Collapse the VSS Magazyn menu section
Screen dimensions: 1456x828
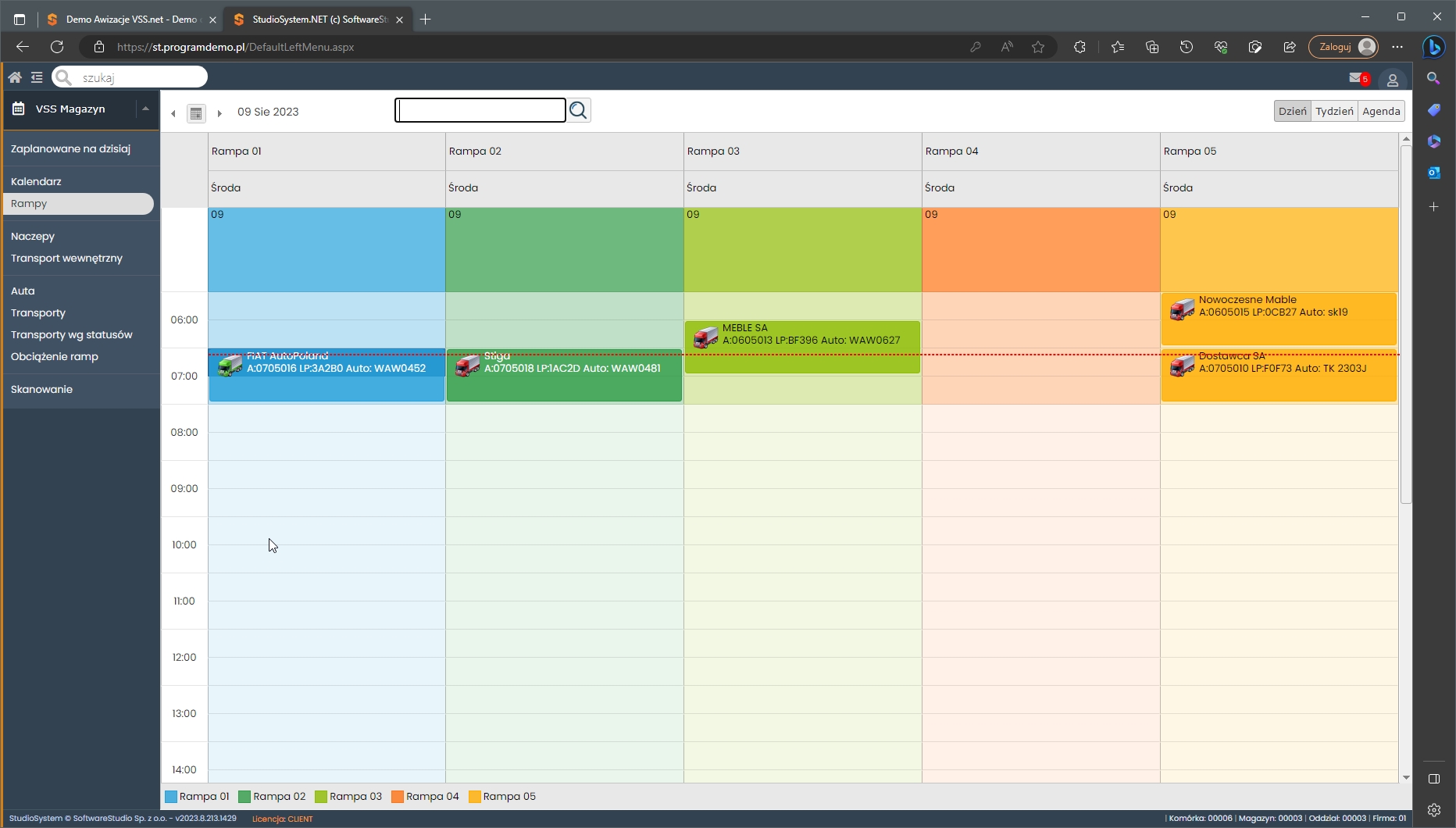[x=145, y=109]
